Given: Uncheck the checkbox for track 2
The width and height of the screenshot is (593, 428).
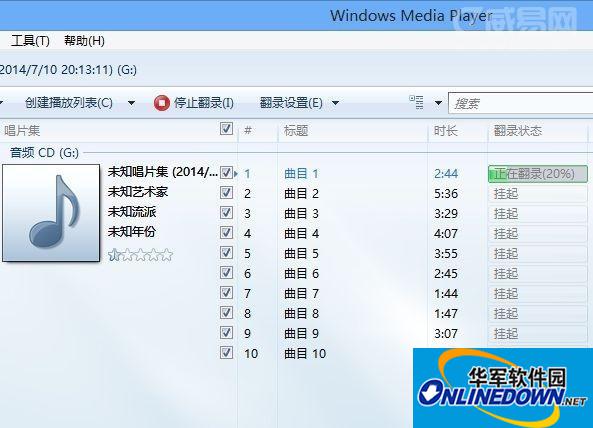Looking at the screenshot, I should tap(226, 193).
